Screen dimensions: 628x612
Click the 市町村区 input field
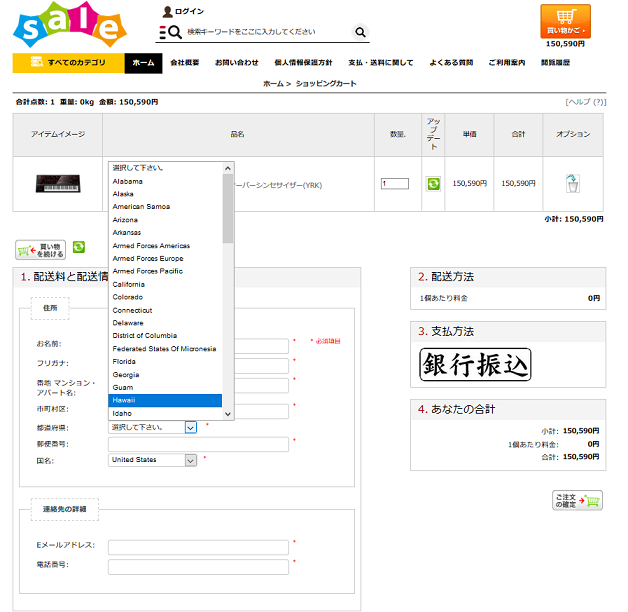coord(261,411)
